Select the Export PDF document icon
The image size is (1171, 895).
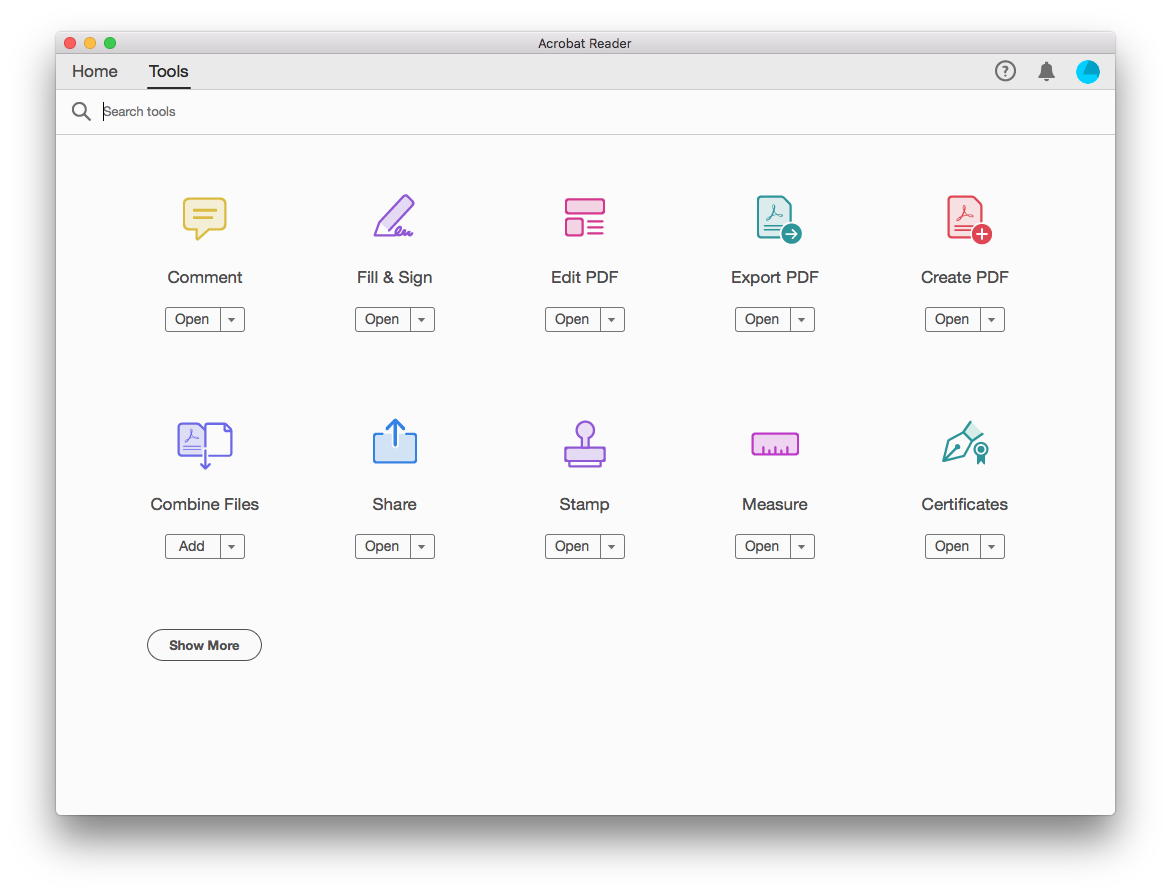(x=778, y=219)
